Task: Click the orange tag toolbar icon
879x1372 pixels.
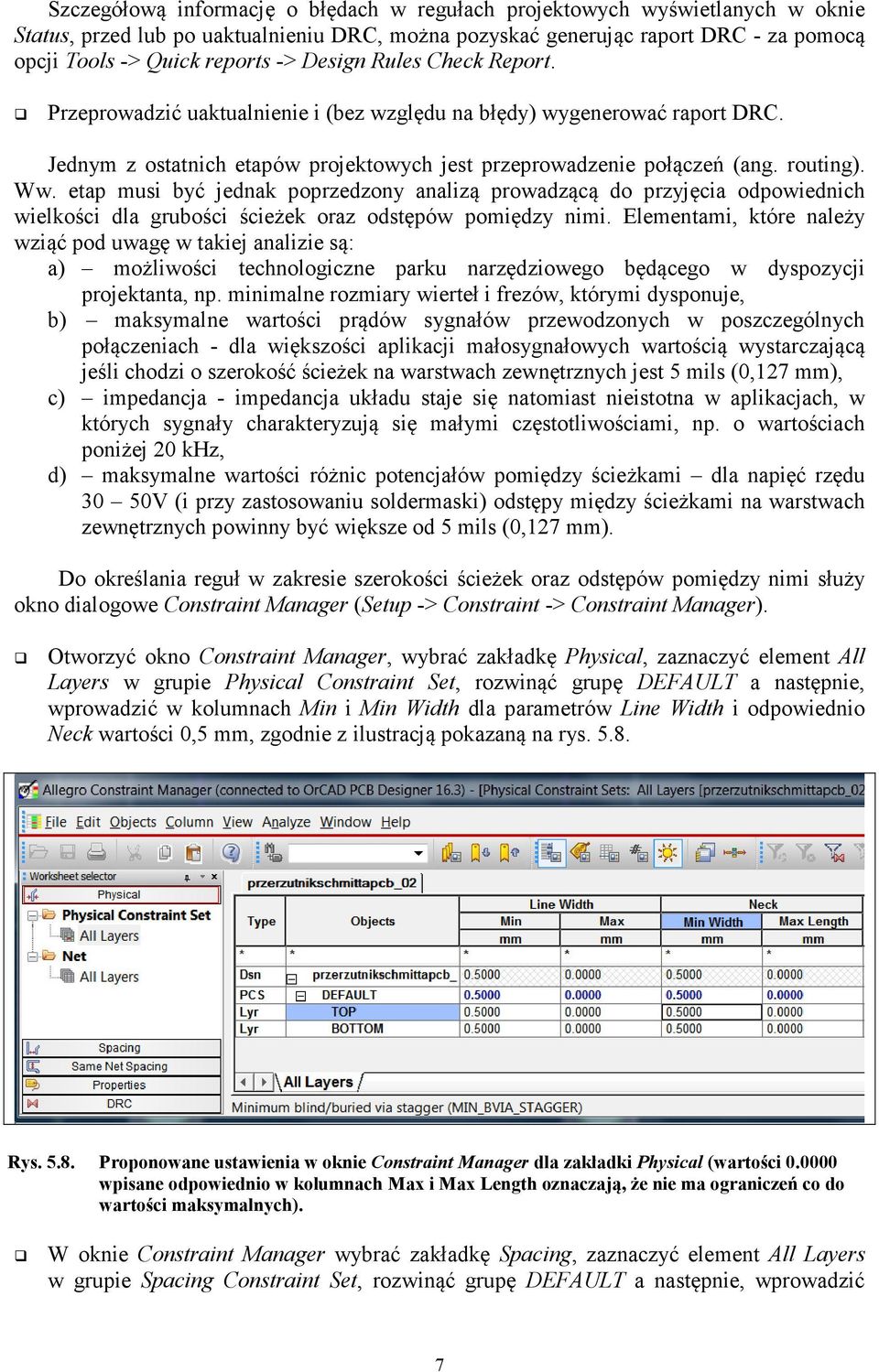Action: click(581, 852)
